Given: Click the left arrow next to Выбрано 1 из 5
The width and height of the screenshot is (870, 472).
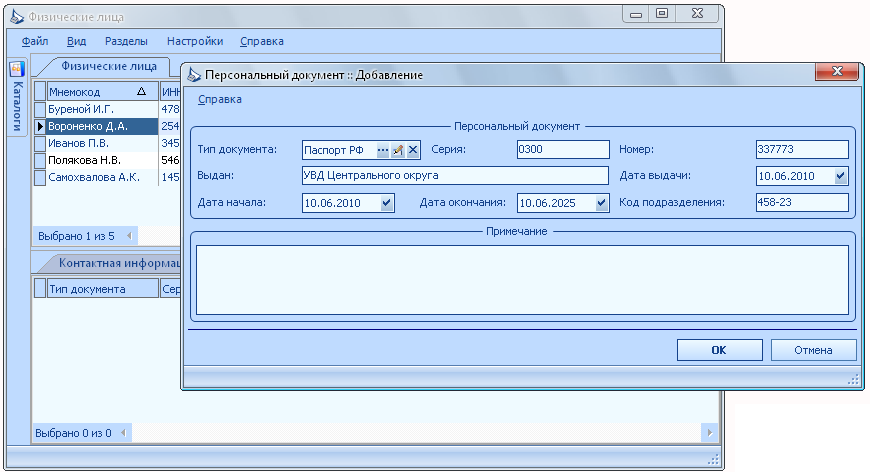Looking at the screenshot, I should point(129,236).
